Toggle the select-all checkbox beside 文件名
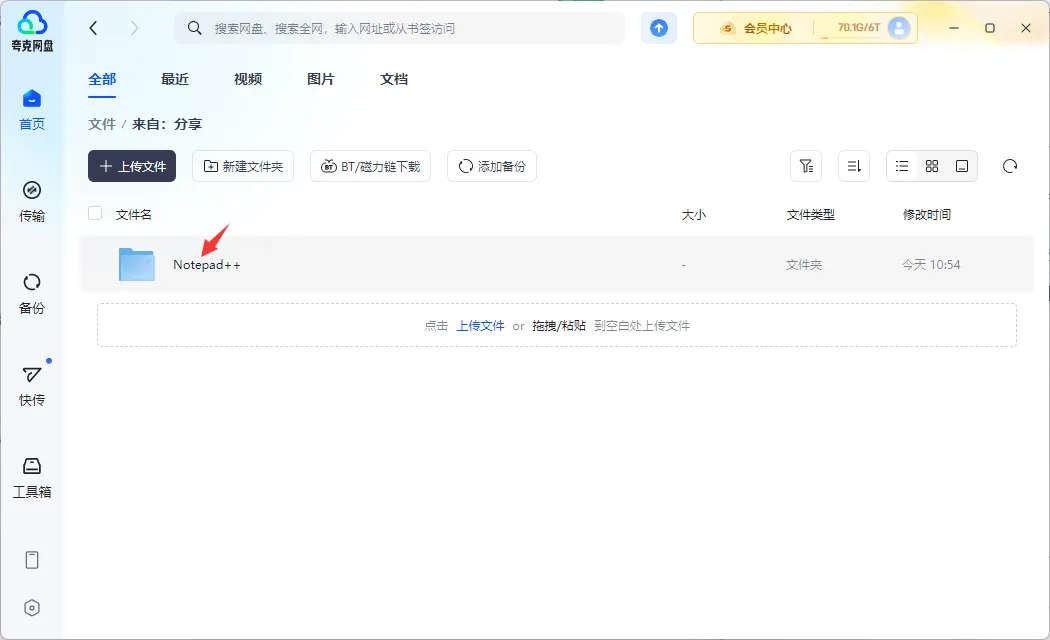The width and height of the screenshot is (1050, 640). (95, 214)
